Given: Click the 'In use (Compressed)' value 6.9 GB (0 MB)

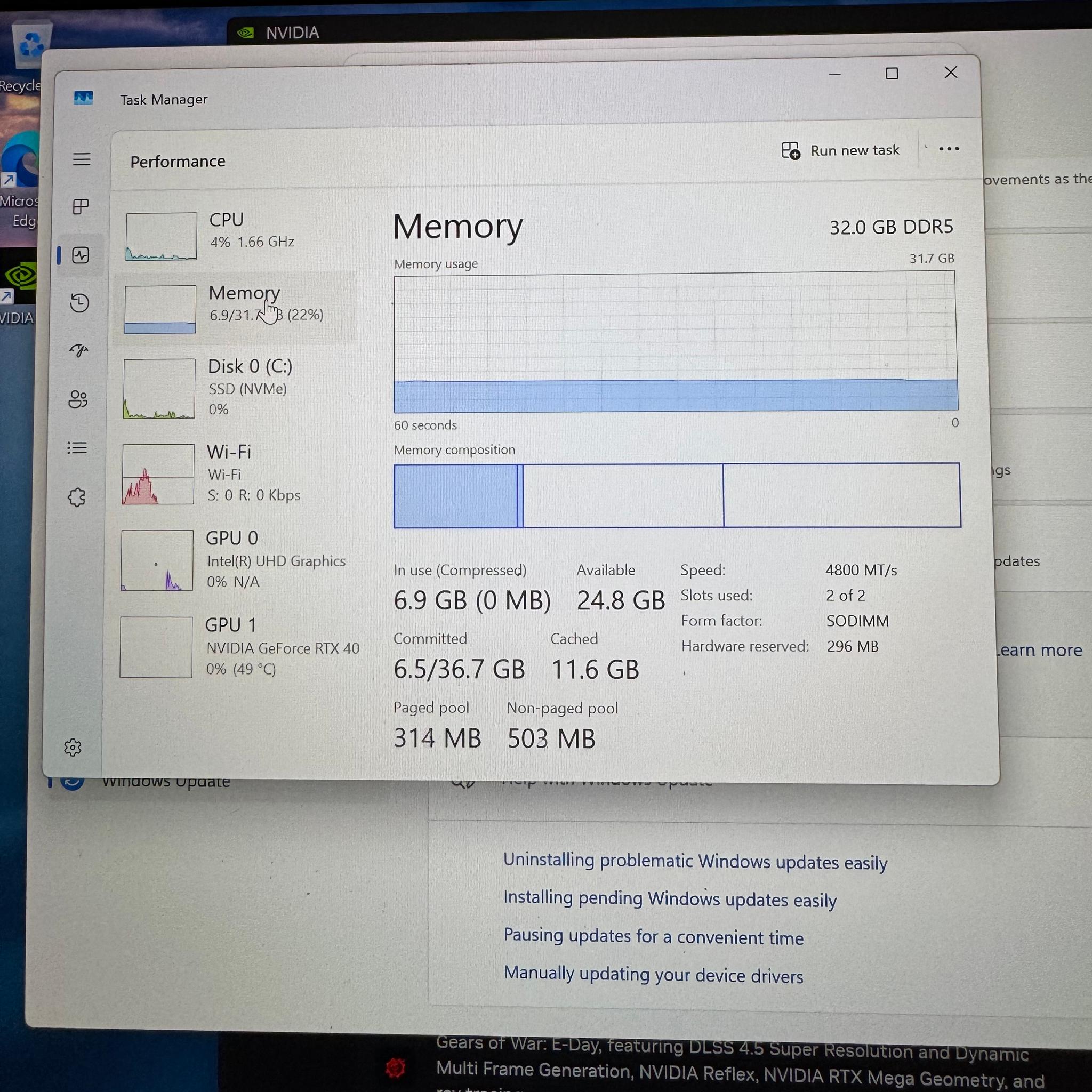Looking at the screenshot, I should pos(472,600).
